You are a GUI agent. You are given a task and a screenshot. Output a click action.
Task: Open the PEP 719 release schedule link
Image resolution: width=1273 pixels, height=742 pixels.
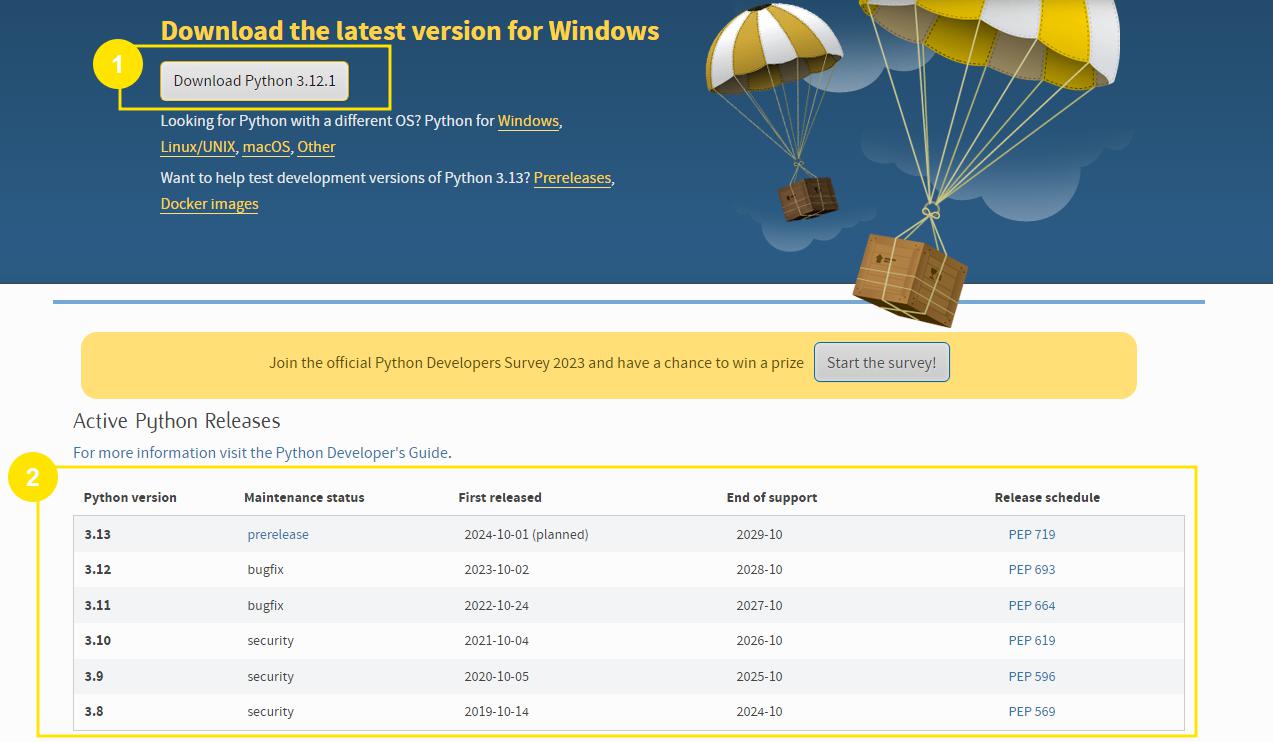(1032, 535)
